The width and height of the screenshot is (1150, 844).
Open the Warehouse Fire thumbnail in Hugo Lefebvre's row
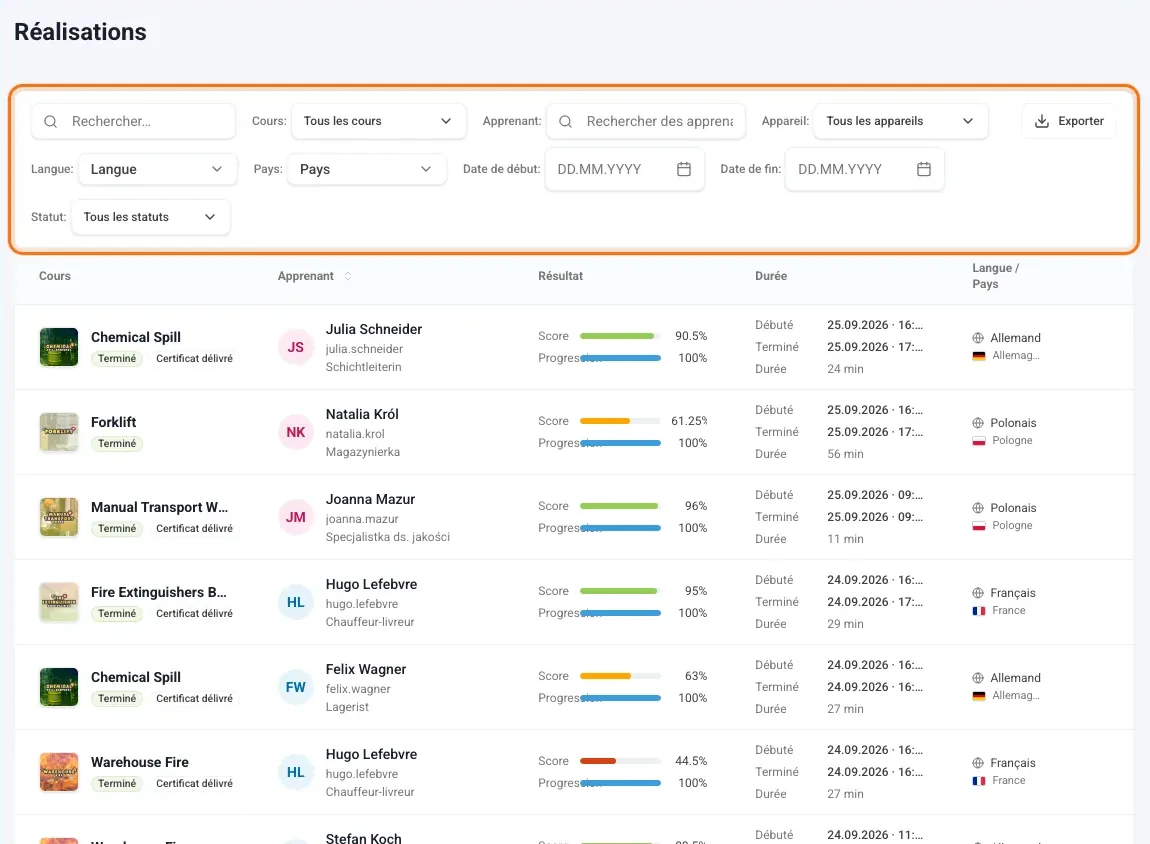(59, 772)
